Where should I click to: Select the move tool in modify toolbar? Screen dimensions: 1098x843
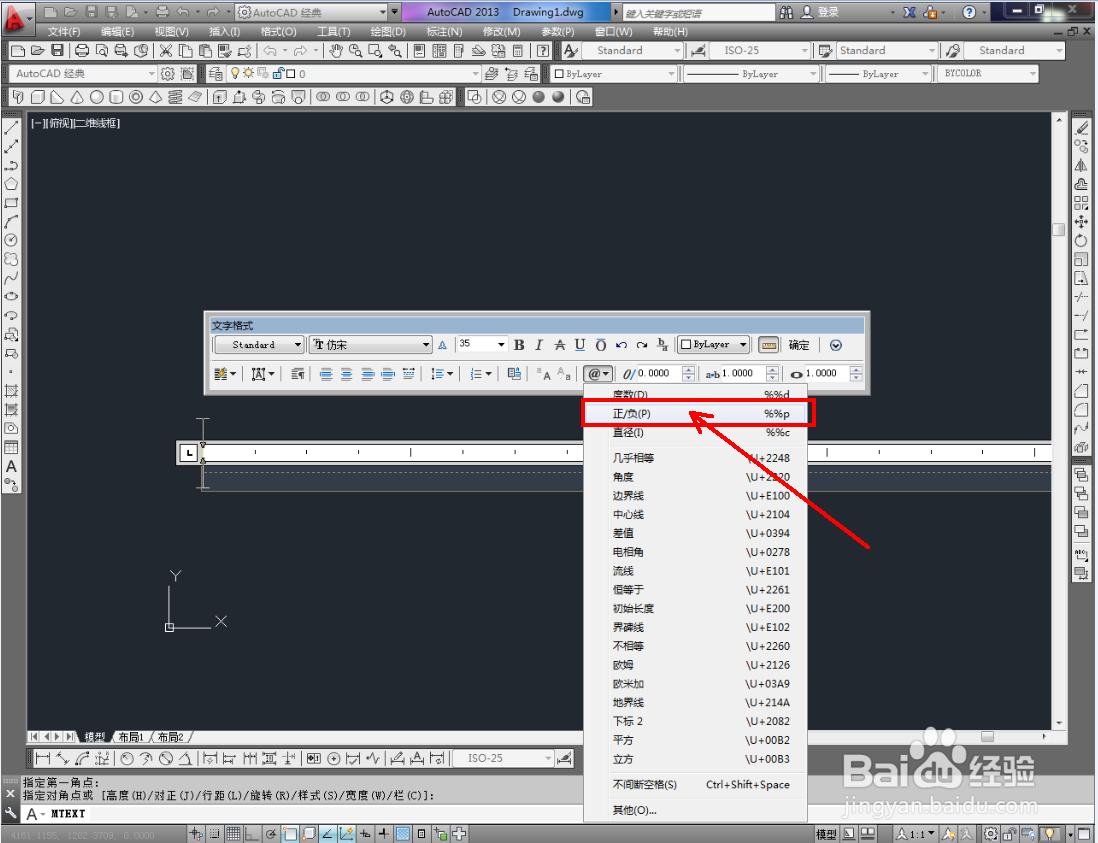point(1081,222)
